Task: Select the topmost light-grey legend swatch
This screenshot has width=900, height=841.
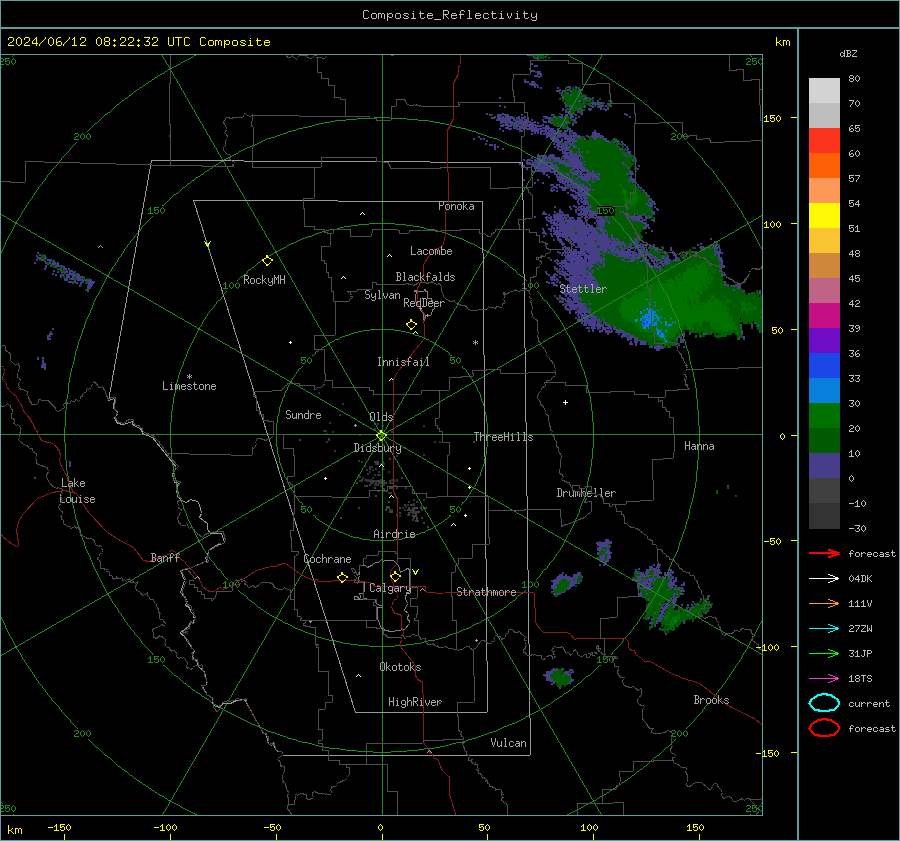Action: [824, 91]
